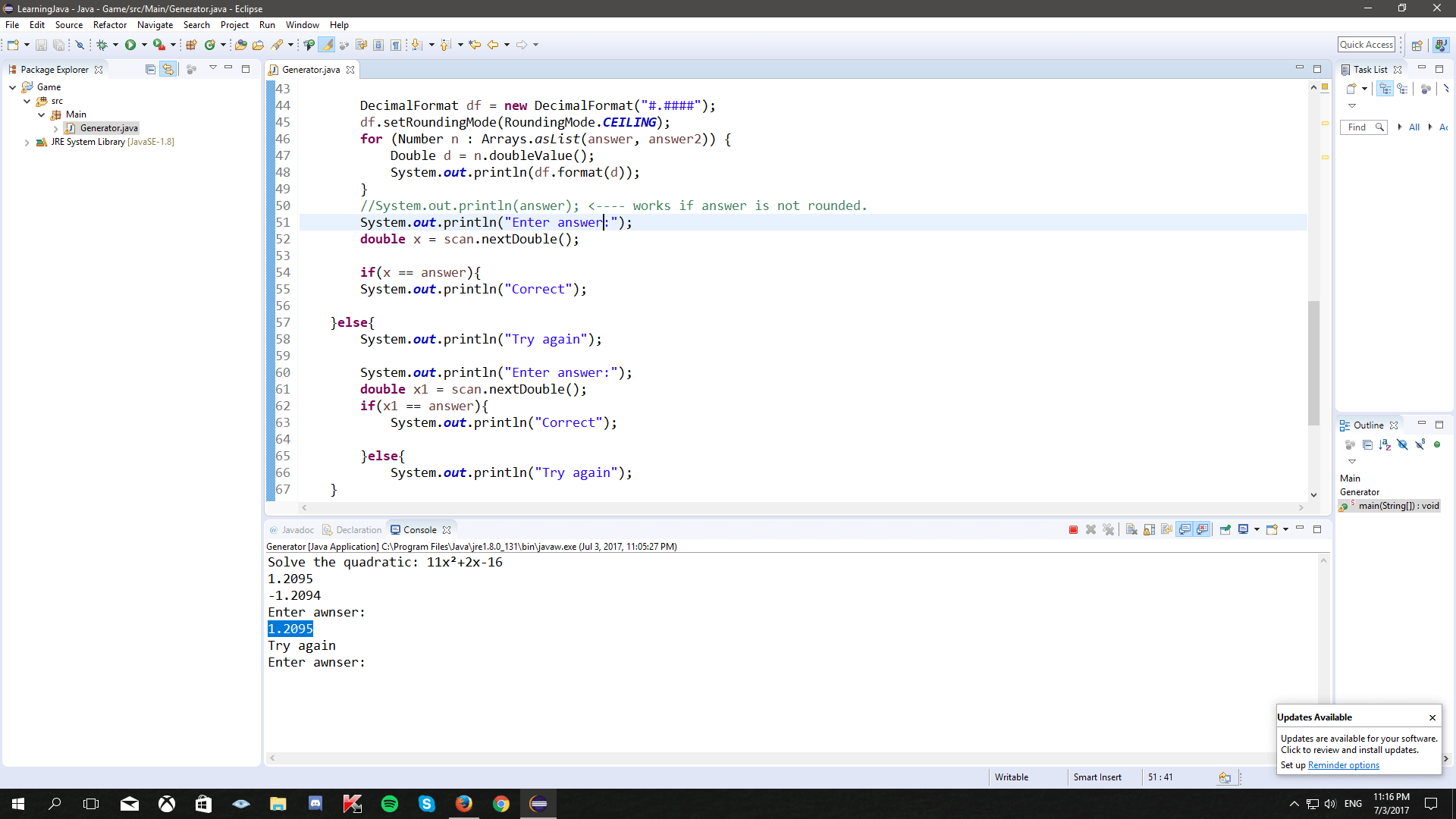Toggle Link with Editor in Package Explorer
1456x819 pixels.
coord(168,69)
